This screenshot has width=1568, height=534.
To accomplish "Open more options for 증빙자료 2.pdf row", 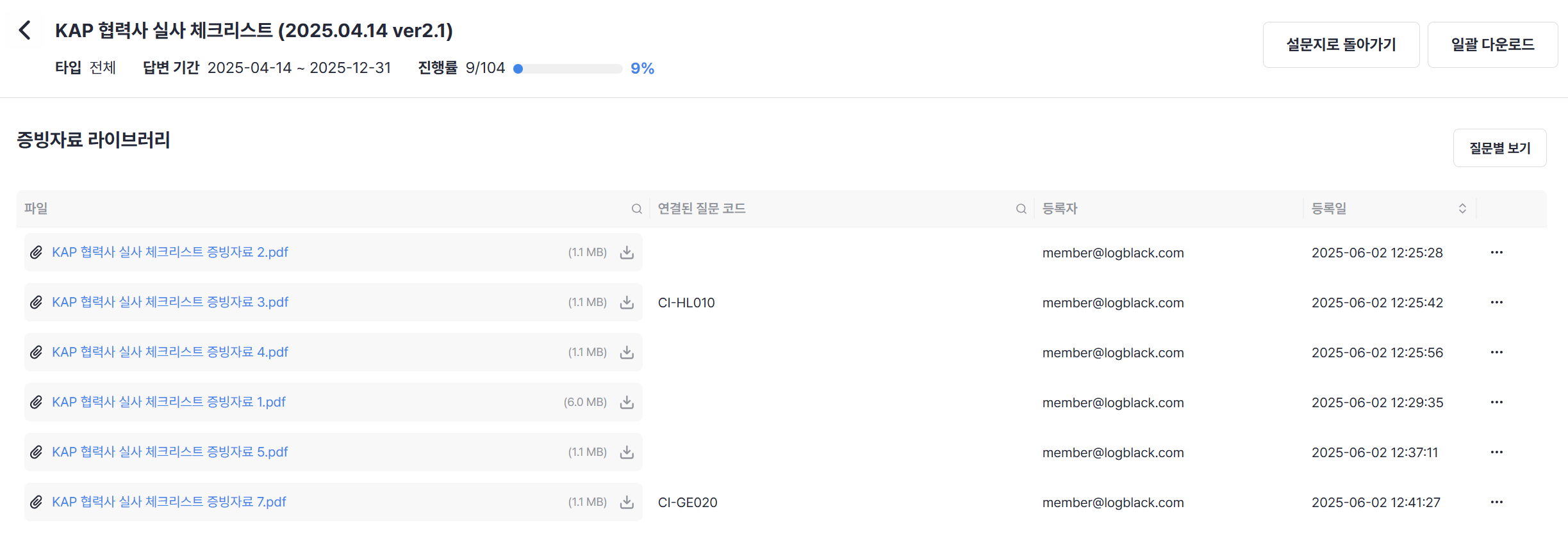I will [x=1496, y=252].
